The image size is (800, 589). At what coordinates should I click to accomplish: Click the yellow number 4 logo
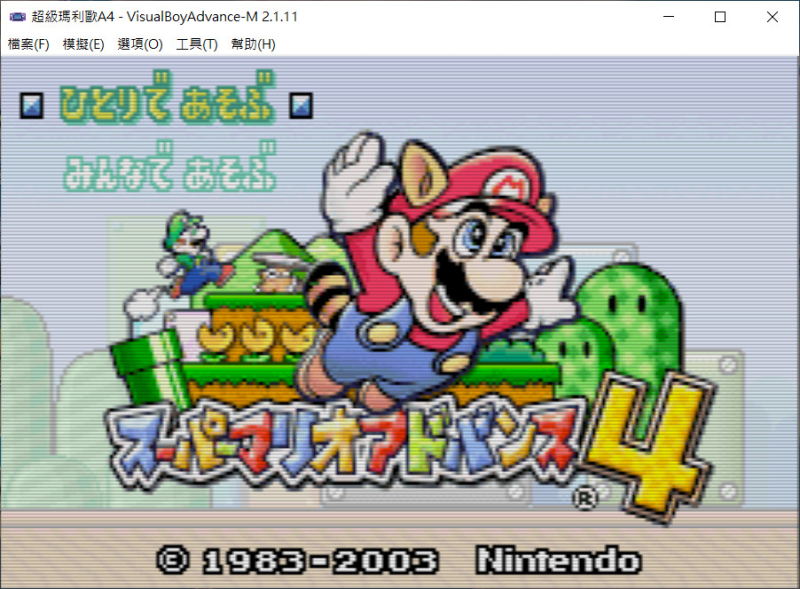[x=651, y=447]
